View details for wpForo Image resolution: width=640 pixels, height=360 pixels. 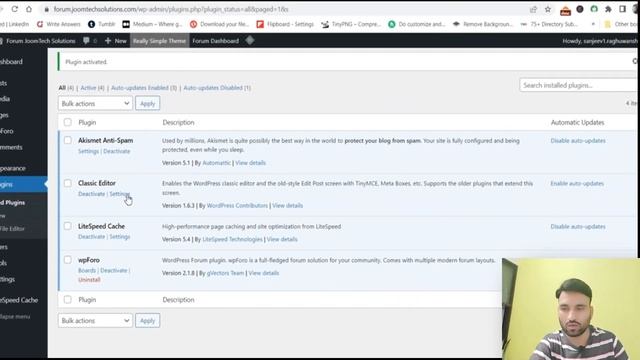[264, 273]
